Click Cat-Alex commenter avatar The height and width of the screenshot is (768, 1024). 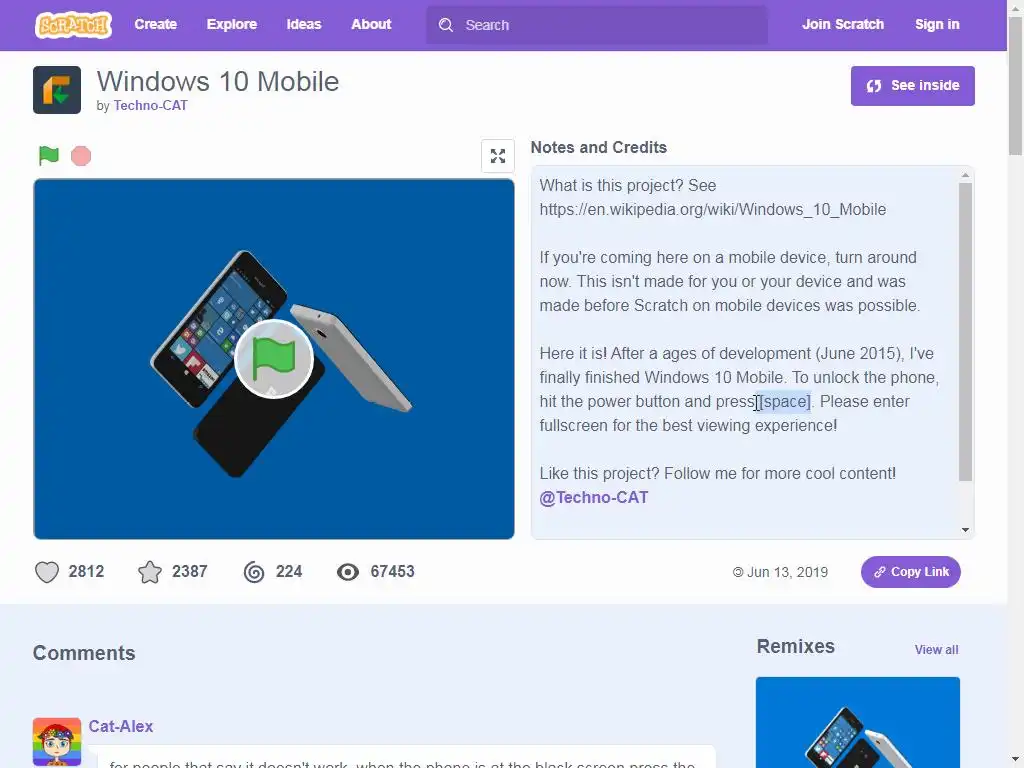pyautogui.click(x=57, y=742)
